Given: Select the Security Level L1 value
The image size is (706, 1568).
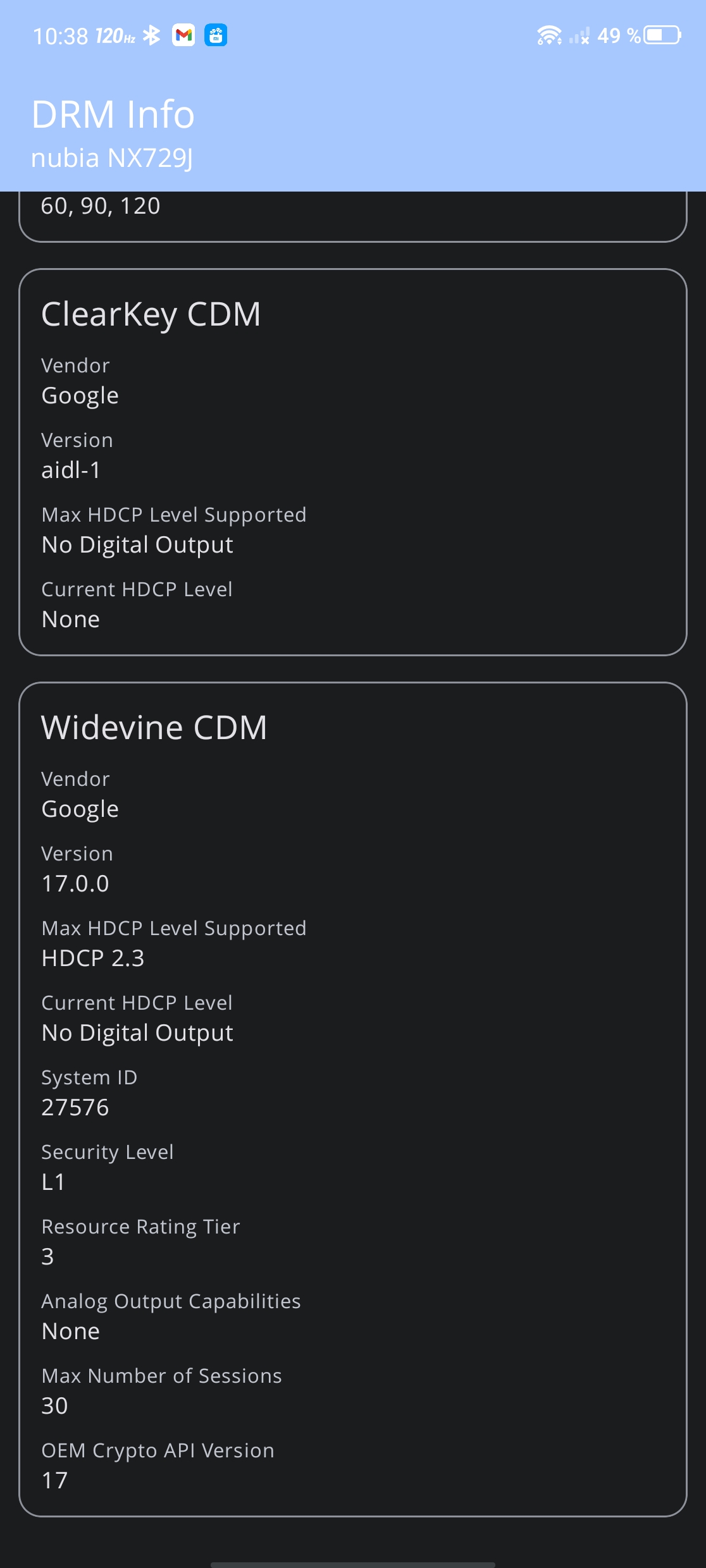Looking at the screenshot, I should [53, 1182].
